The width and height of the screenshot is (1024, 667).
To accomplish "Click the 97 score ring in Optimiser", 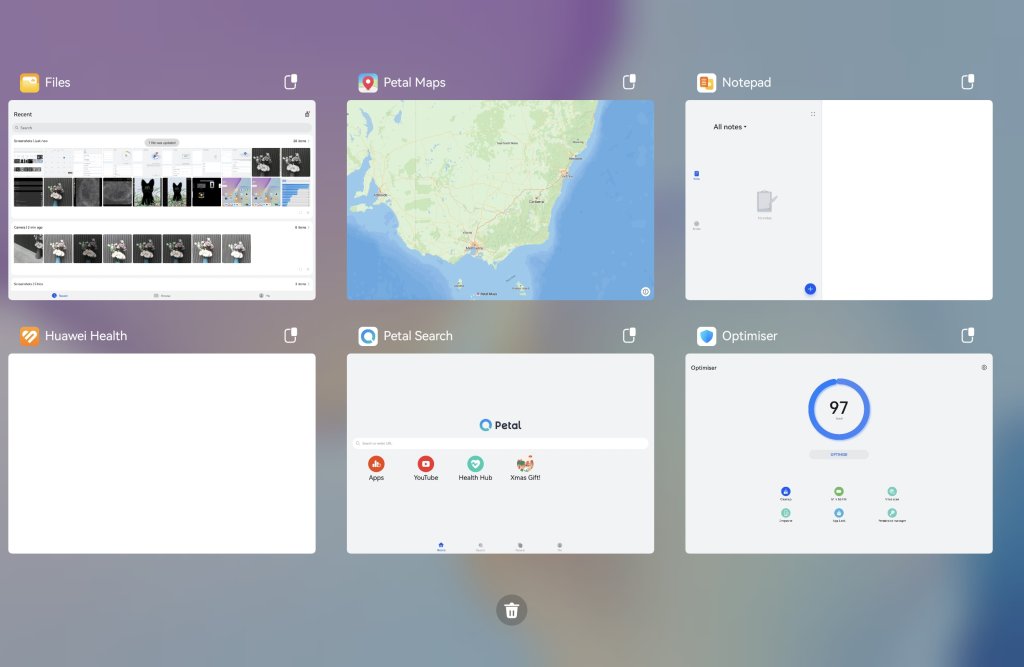I will click(838, 409).
